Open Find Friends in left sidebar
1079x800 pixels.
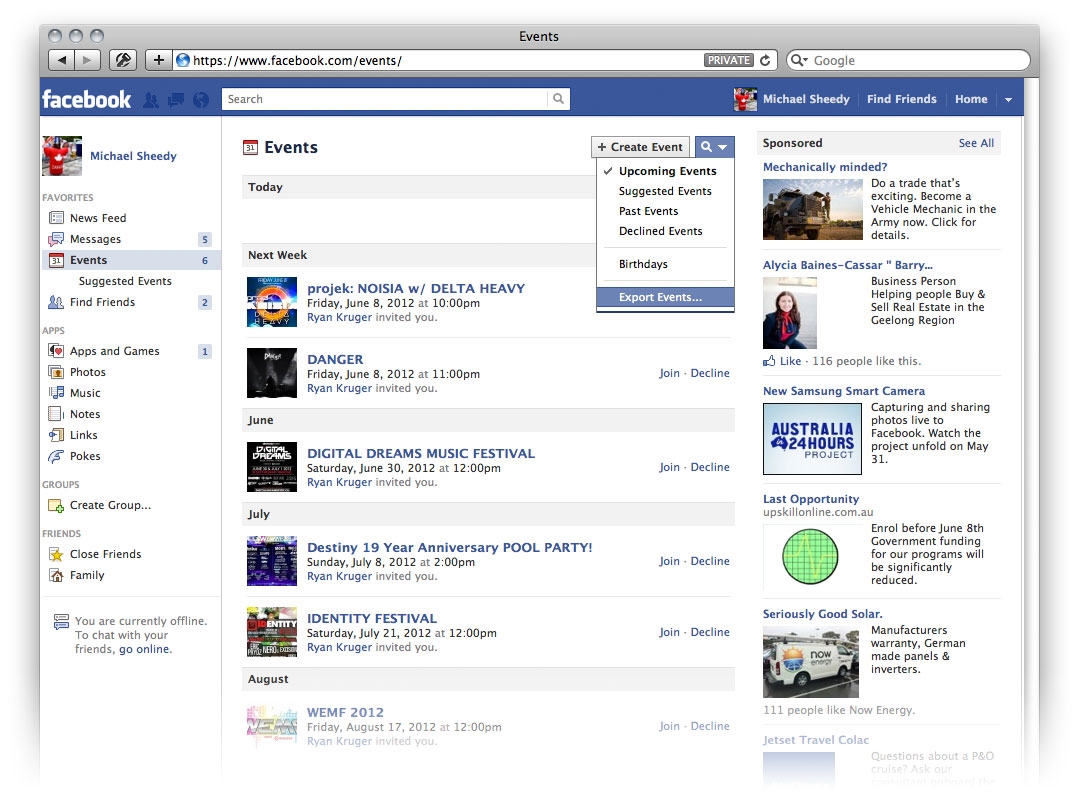102,302
